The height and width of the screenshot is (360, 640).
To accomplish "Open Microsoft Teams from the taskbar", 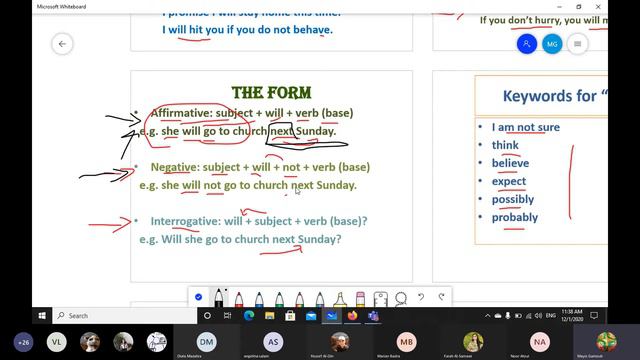I will pyautogui.click(x=373, y=316).
